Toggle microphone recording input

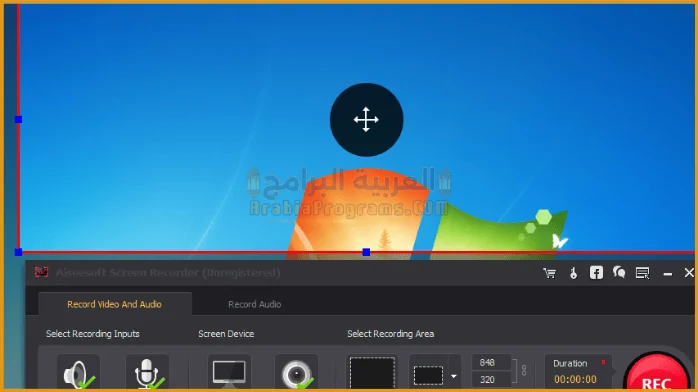pos(147,373)
